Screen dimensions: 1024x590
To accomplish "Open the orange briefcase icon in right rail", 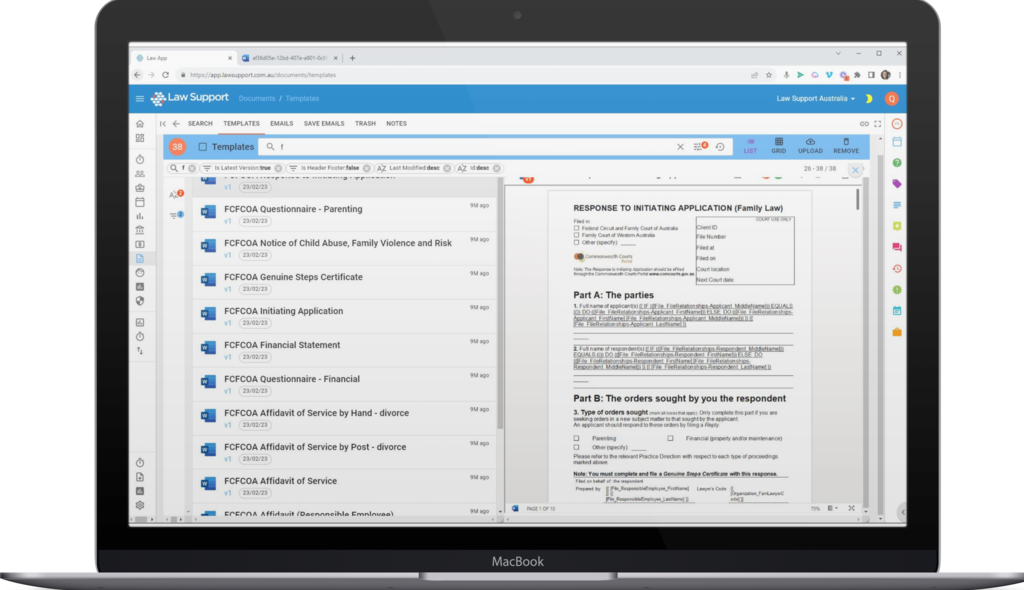I will pos(897,332).
